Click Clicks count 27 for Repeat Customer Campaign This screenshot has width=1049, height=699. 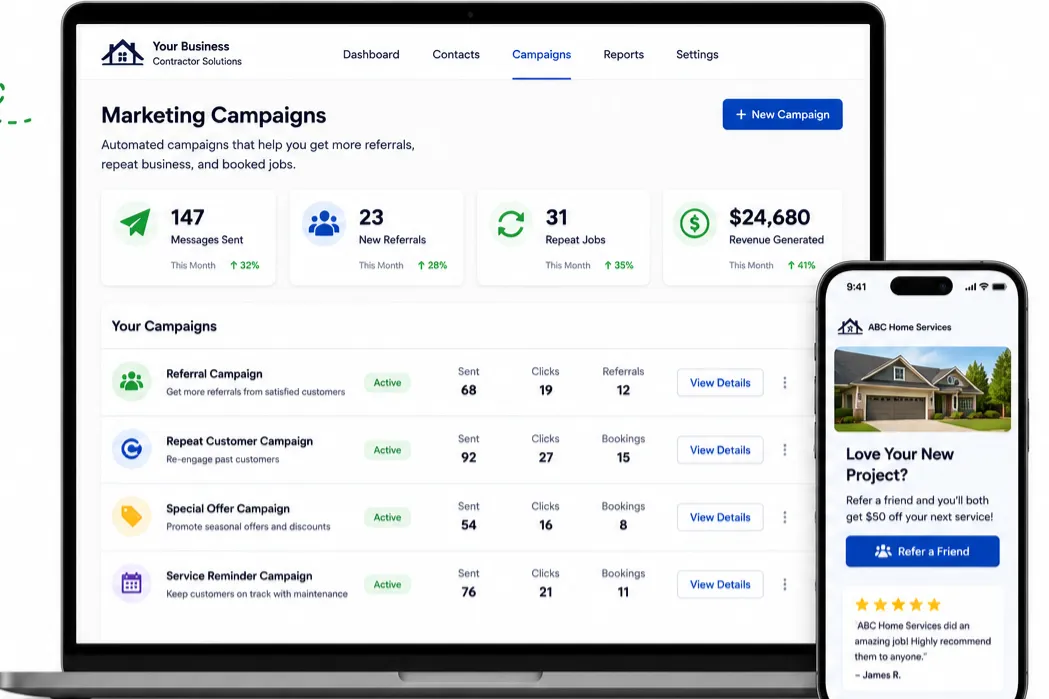coord(546,458)
